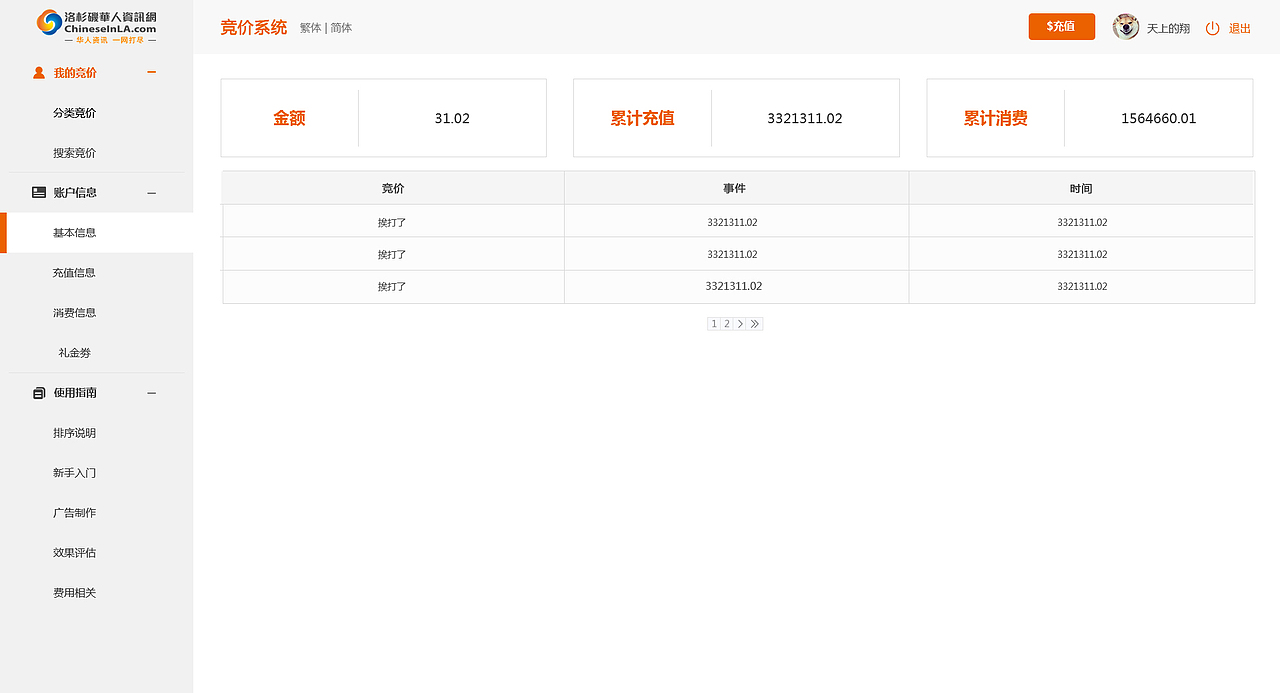
Task: Collapse the 账户信息 section with minus
Action: 152,193
